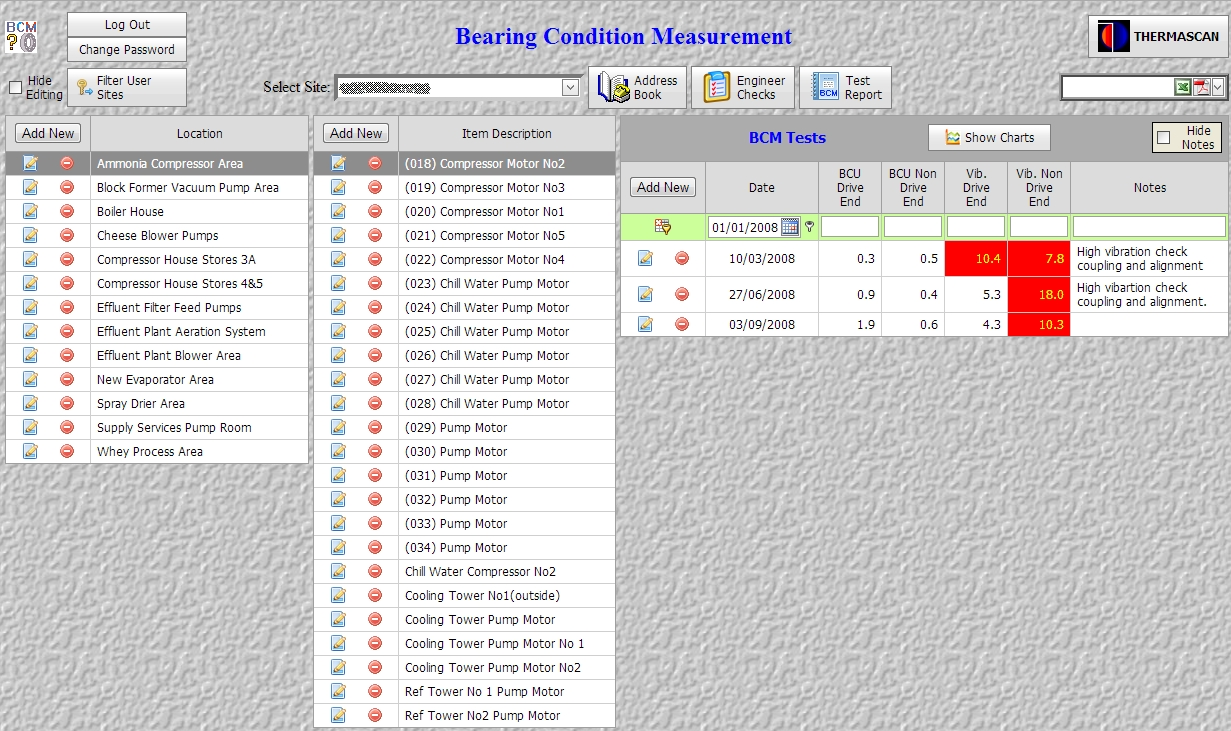The width and height of the screenshot is (1231, 731).
Task: Edit the 03/09/2008 test record
Action: 645,324
